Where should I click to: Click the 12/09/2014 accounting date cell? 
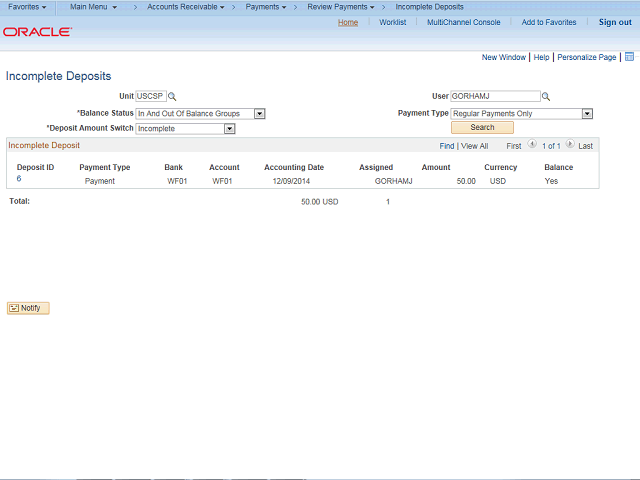coord(291,181)
